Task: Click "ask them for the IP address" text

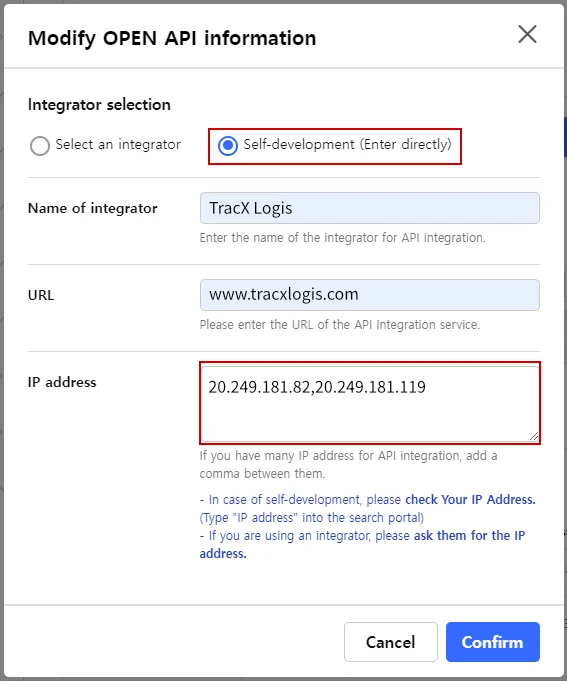Action: [362, 545]
